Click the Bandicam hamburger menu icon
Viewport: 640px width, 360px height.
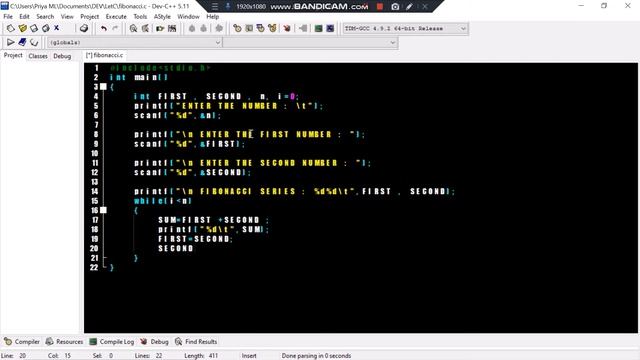[x=215, y=7]
